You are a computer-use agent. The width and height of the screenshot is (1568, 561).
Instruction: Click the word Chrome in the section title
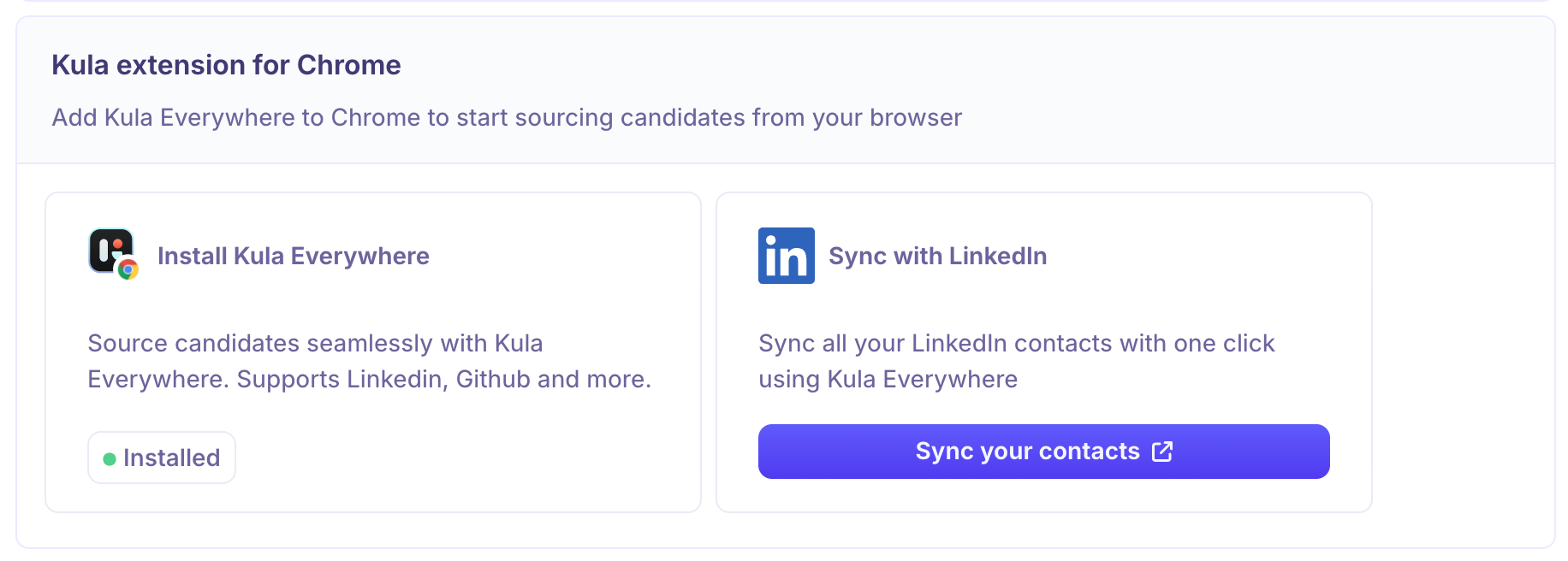pyautogui.click(x=348, y=65)
